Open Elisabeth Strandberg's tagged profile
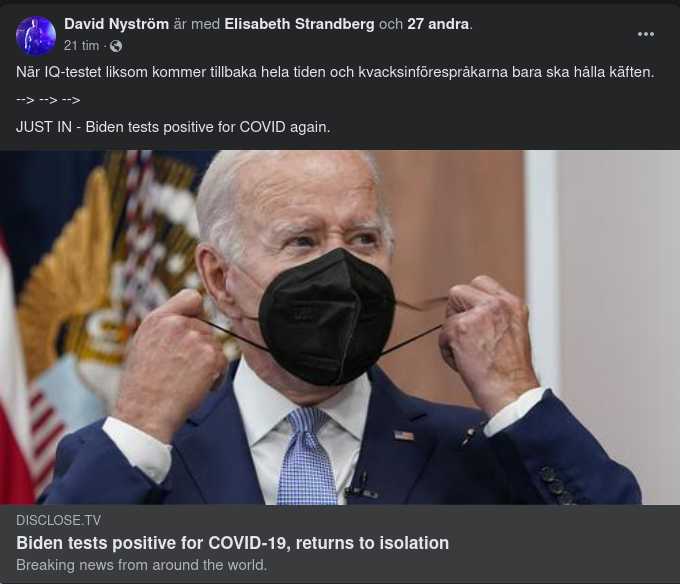 299,24
